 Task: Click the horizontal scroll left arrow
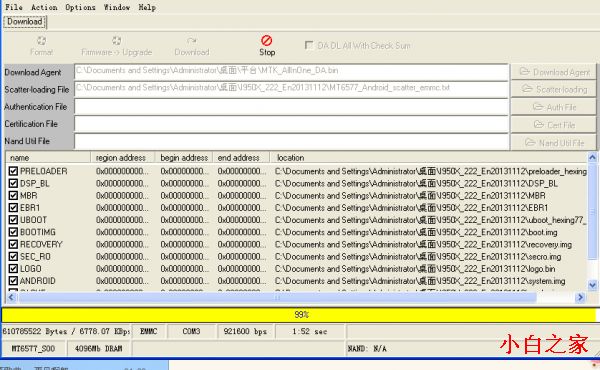pos(11,297)
